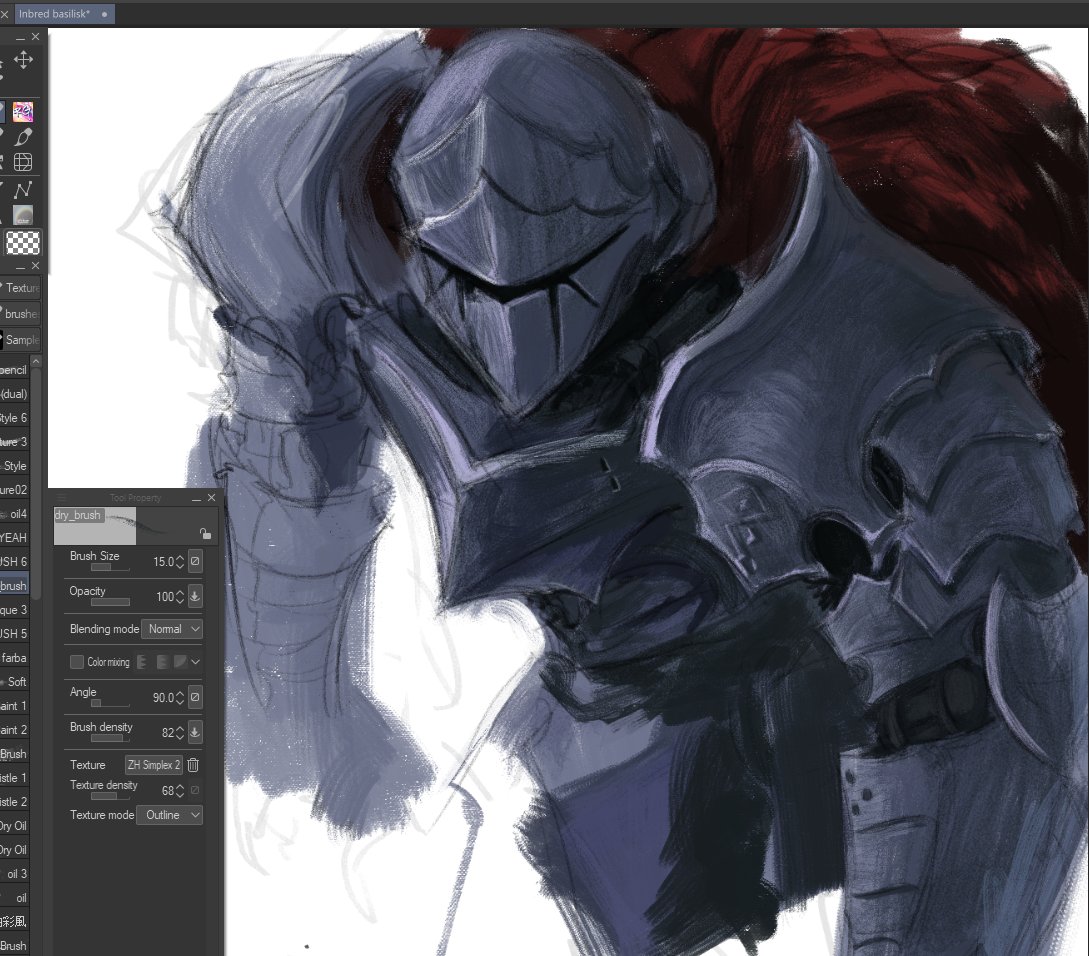Decrease Brush Size with down arrow
Viewport: 1089px width, 956px height.
[180, 566]
